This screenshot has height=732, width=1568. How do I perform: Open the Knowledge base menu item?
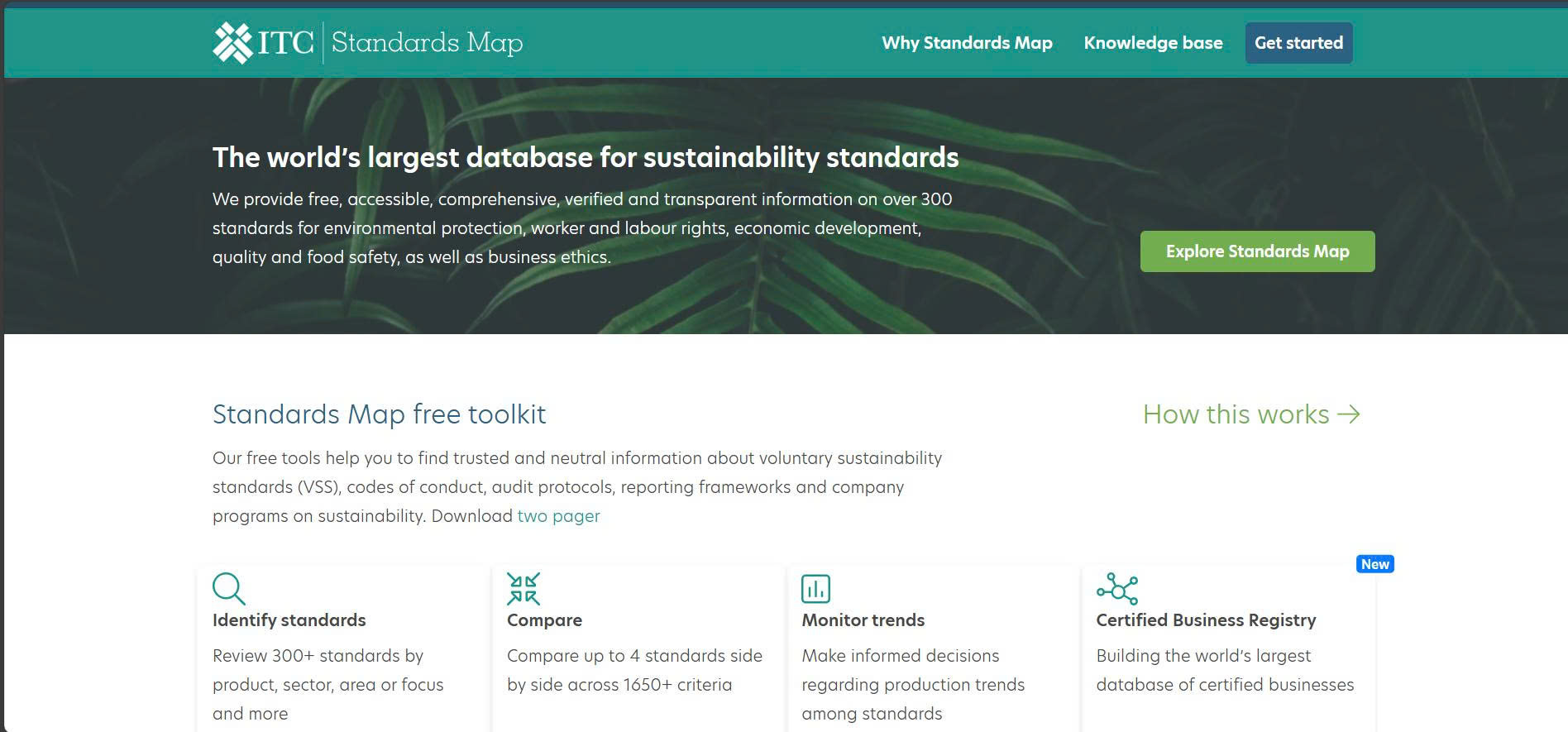[1153, 43]
